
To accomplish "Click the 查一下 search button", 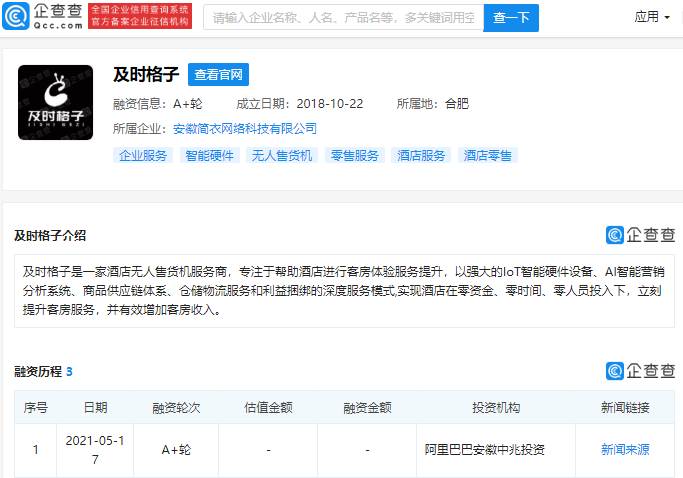I will tap(511, 18).
